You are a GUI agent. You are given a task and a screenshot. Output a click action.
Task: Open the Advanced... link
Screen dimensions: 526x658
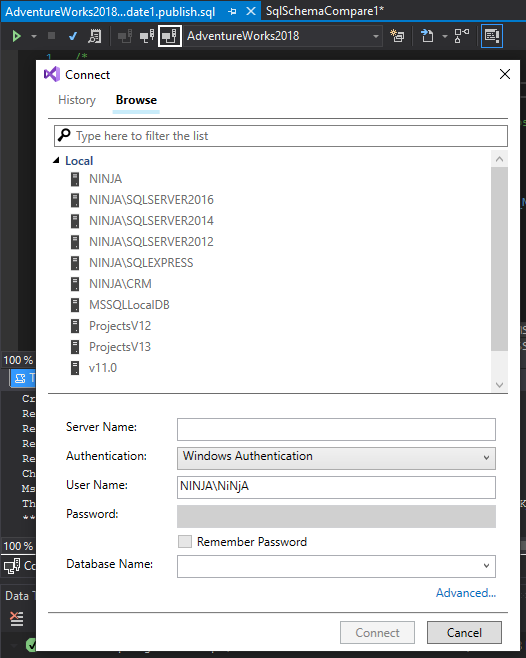tap(466, 593)
